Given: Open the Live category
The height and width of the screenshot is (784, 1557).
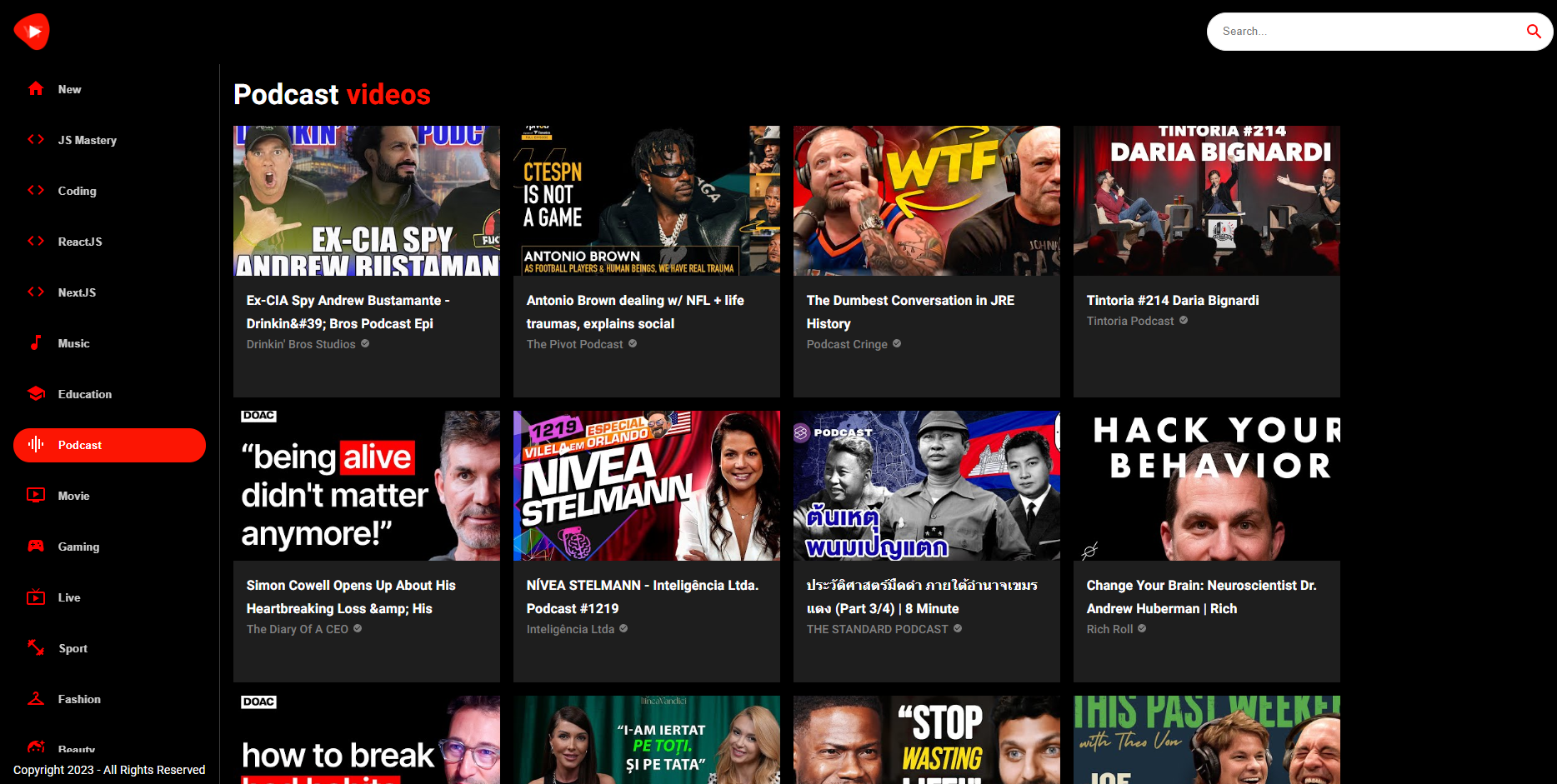Looking at the screenshot, I should (x=109, y=597).
